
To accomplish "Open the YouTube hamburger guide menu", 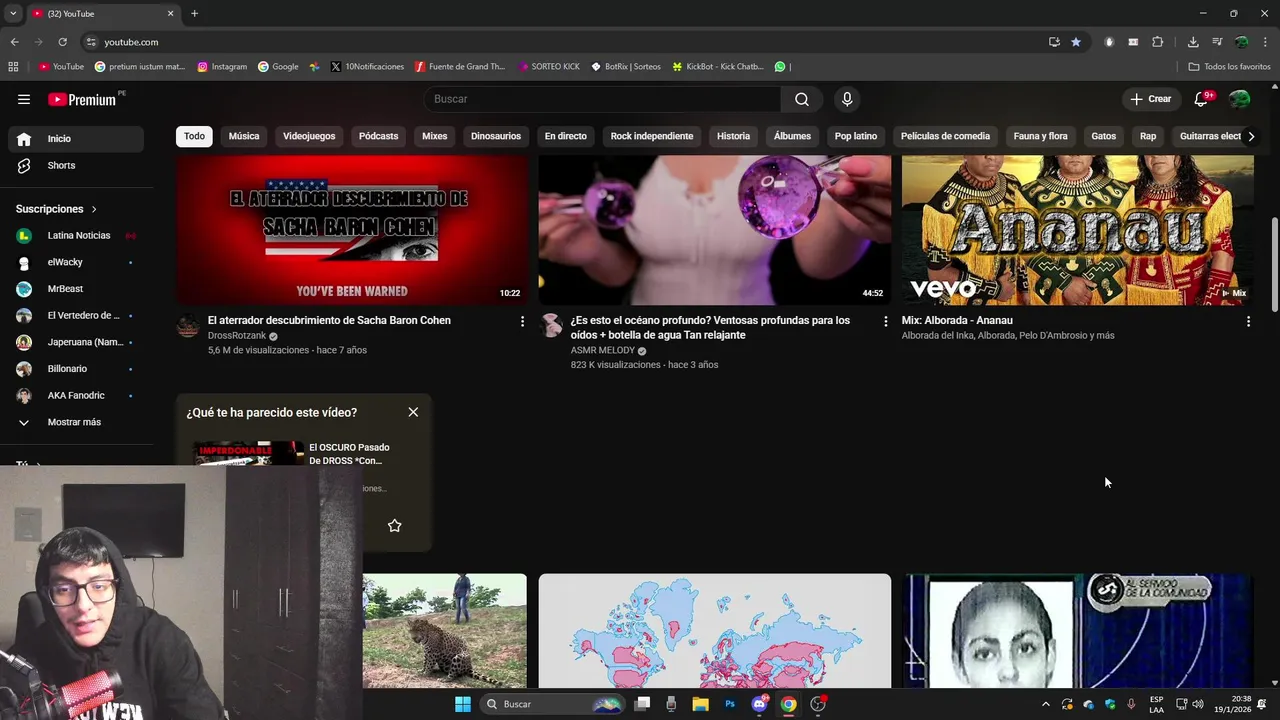I will pyautogui.click(x=24, y=99).
